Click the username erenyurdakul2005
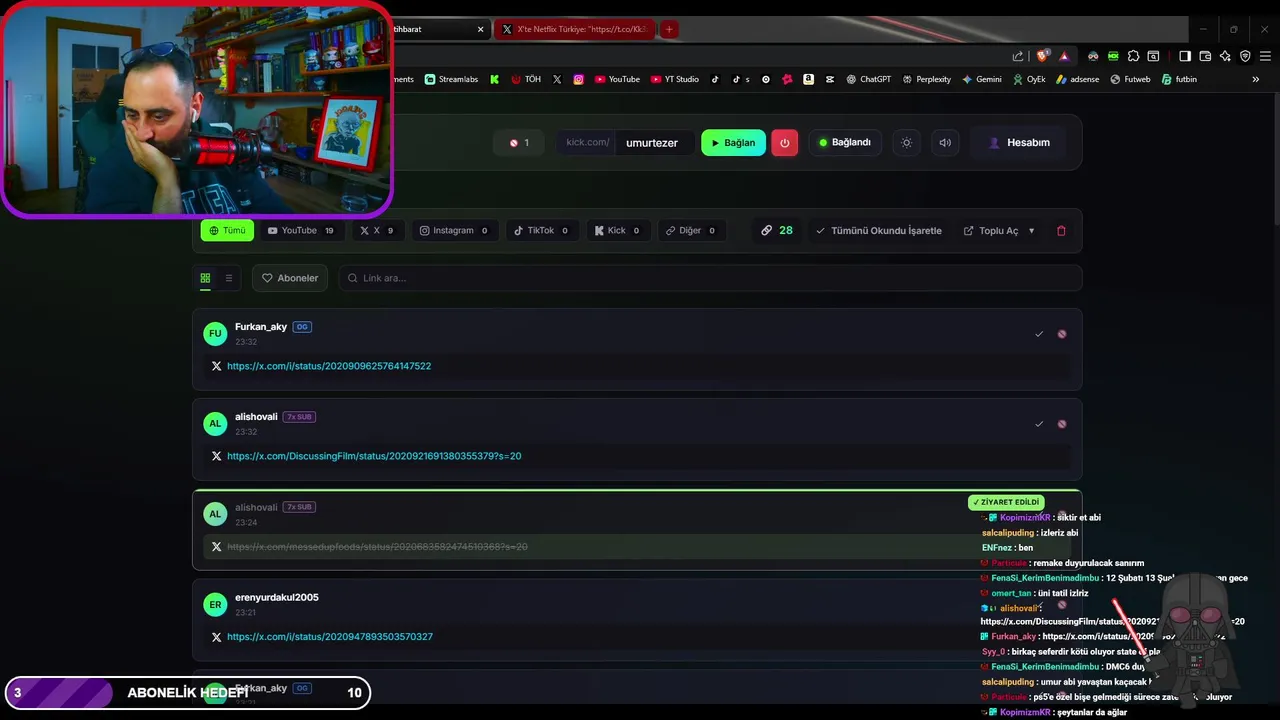 pos(277,597)
